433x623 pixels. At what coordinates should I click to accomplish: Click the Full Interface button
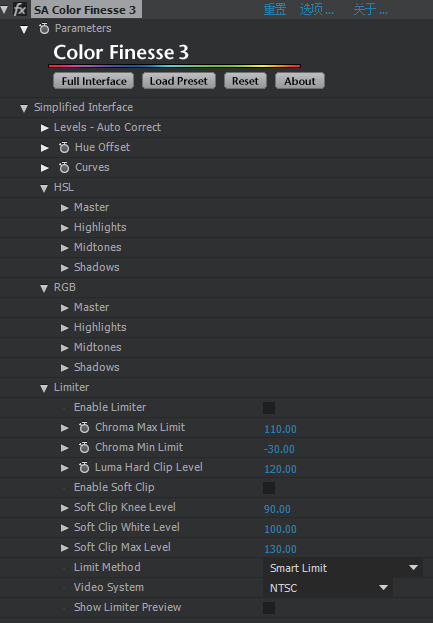94,81
